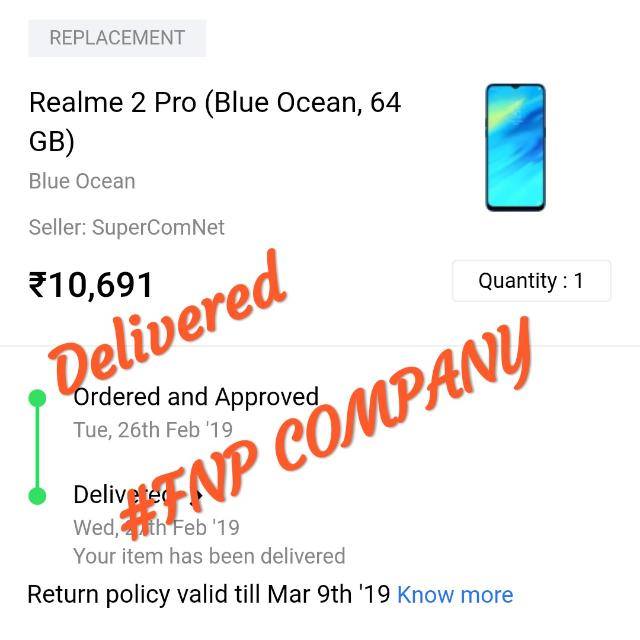Tap the REPLACEMENT label badge
Image resolution: width=640 pixels, height=640 pixels.
[x=117, y=38]
